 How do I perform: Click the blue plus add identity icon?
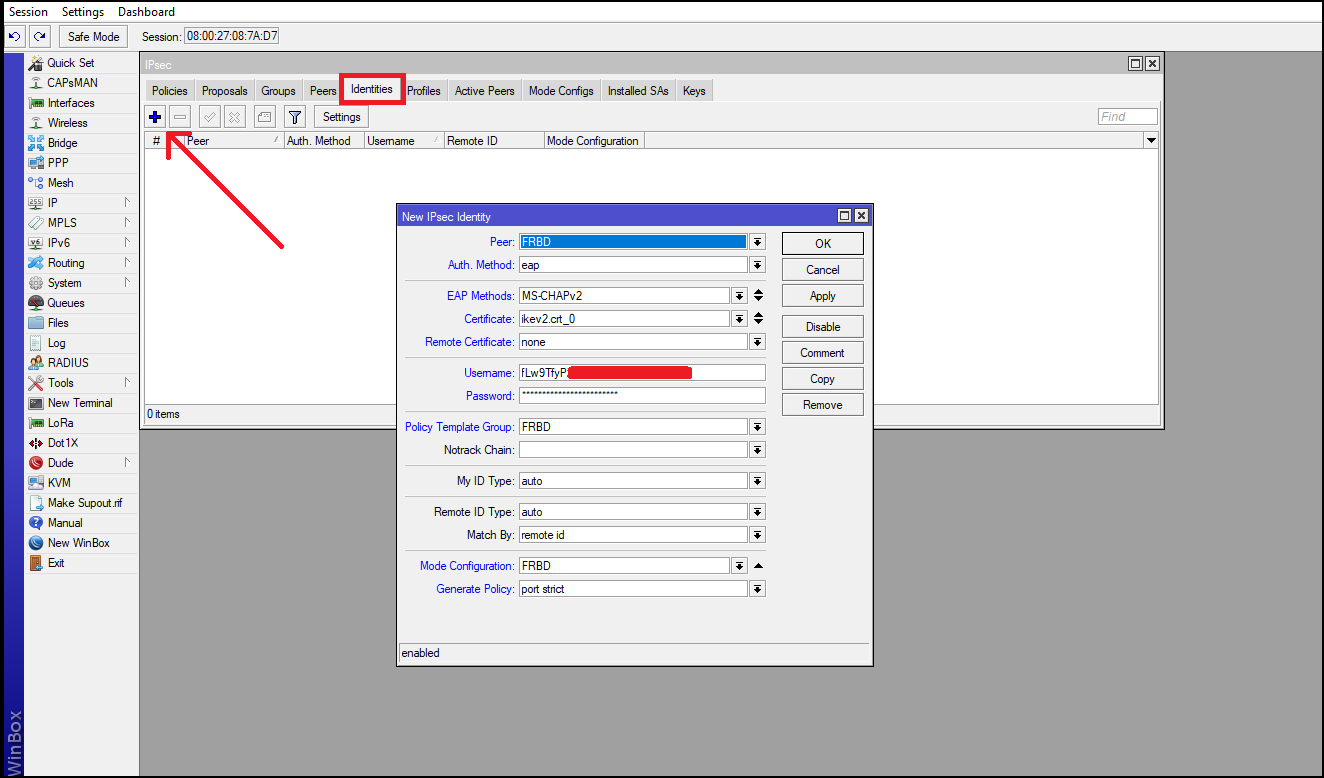(x=155, y=117)
